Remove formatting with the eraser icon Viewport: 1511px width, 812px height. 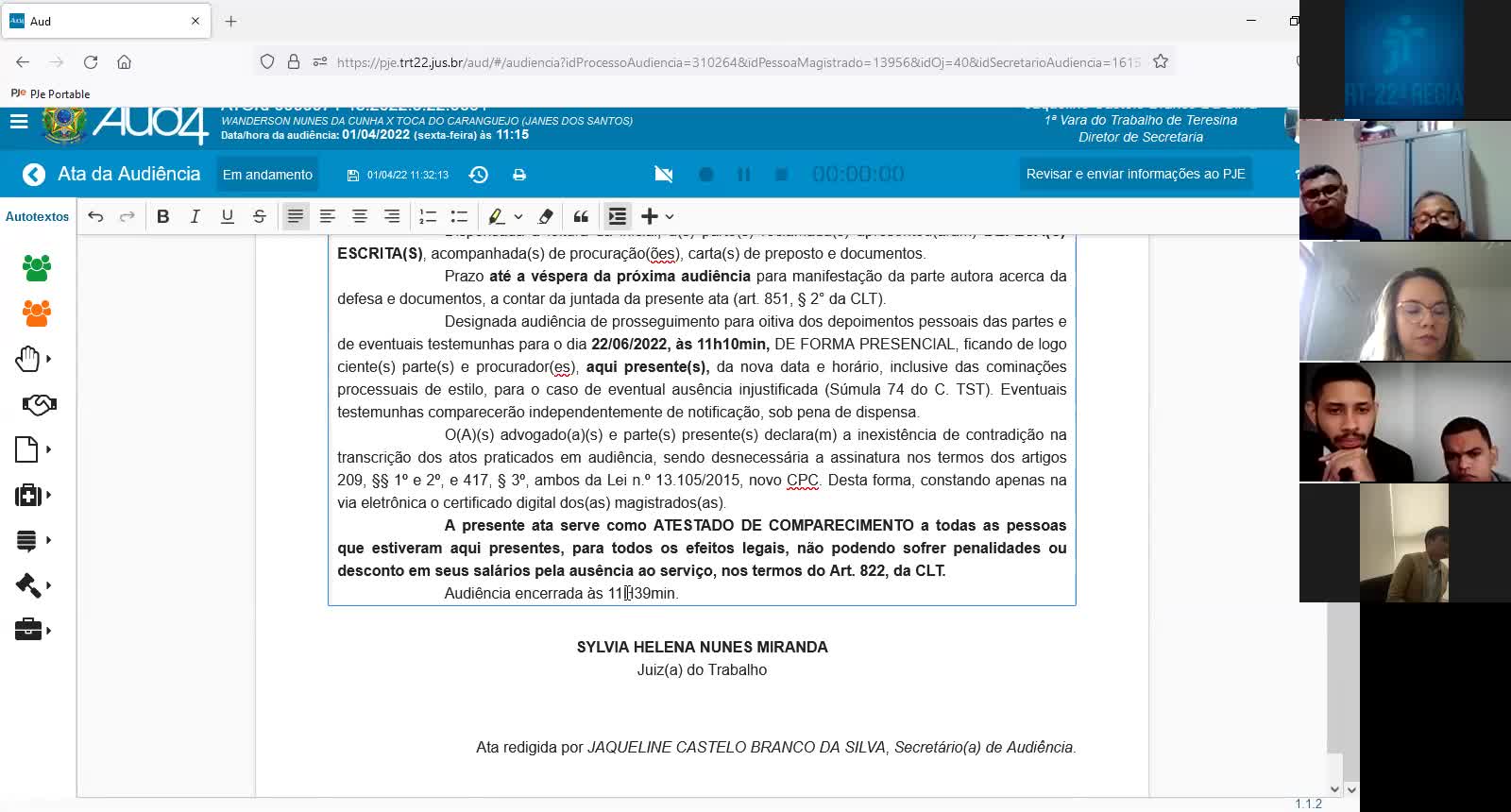click(x=546, y=216)
